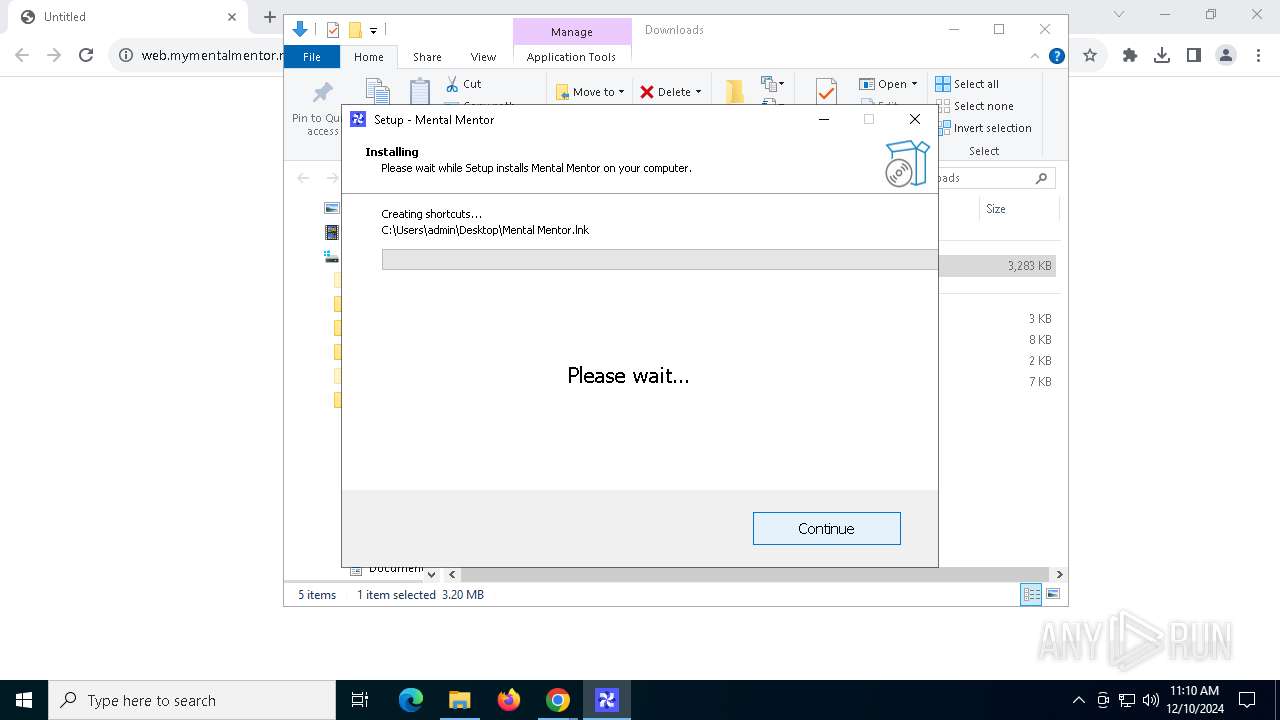Screen dimensions: 1280x720
Task: Click the red Delete icon
Action: click(647, 92)
